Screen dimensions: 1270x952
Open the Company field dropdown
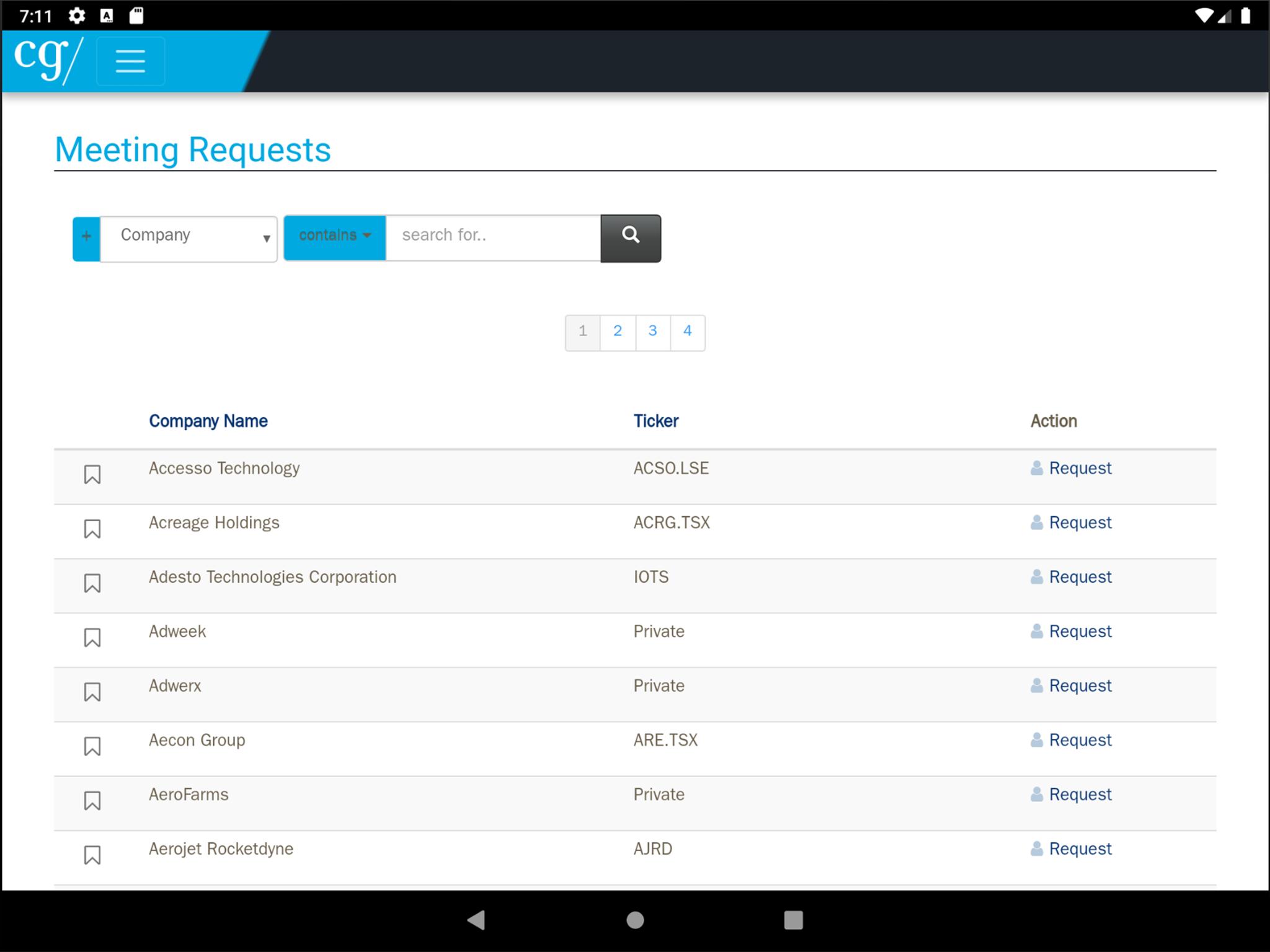coord(189,239)
